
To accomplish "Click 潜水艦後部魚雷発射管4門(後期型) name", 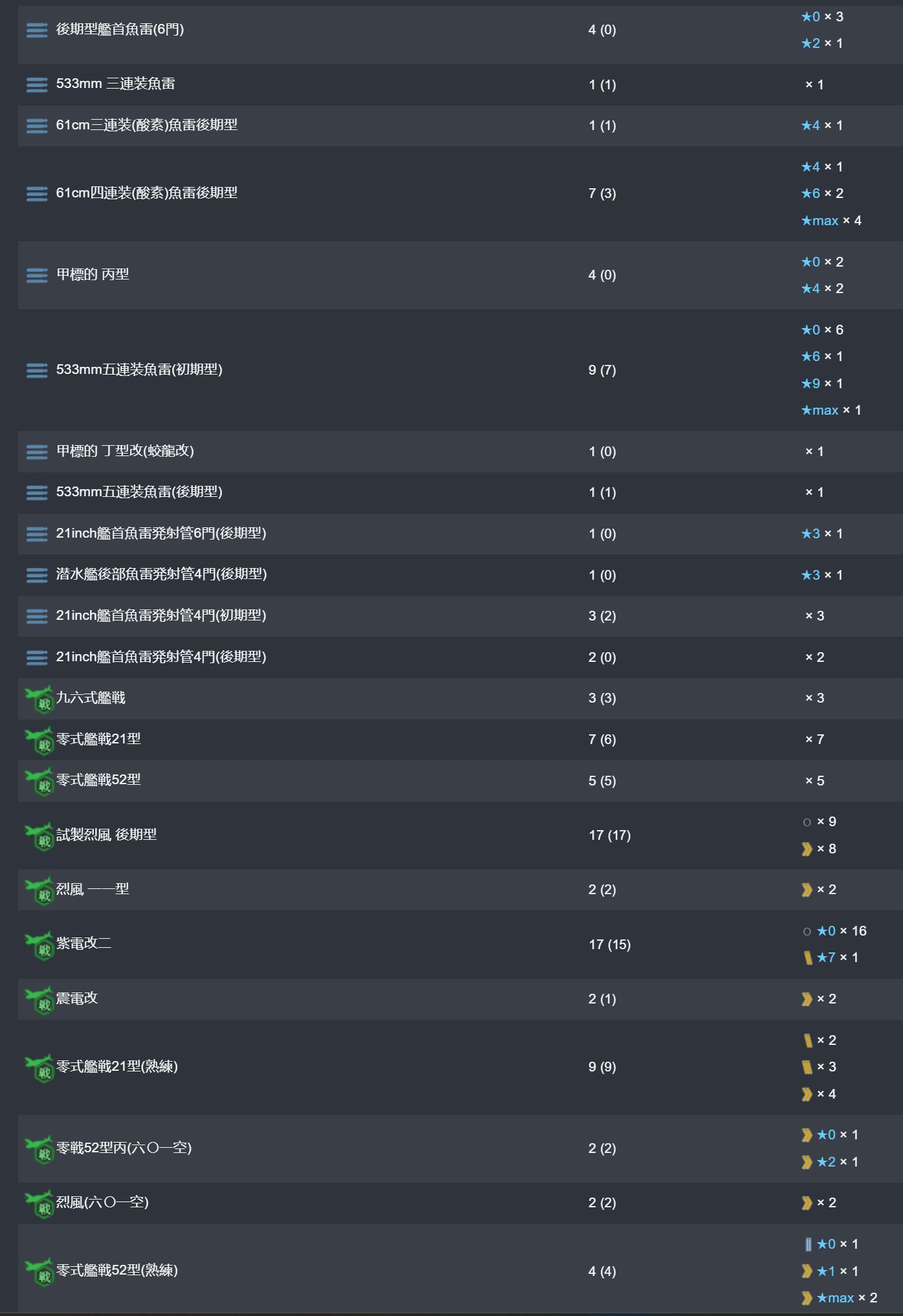I will [161, 574].
